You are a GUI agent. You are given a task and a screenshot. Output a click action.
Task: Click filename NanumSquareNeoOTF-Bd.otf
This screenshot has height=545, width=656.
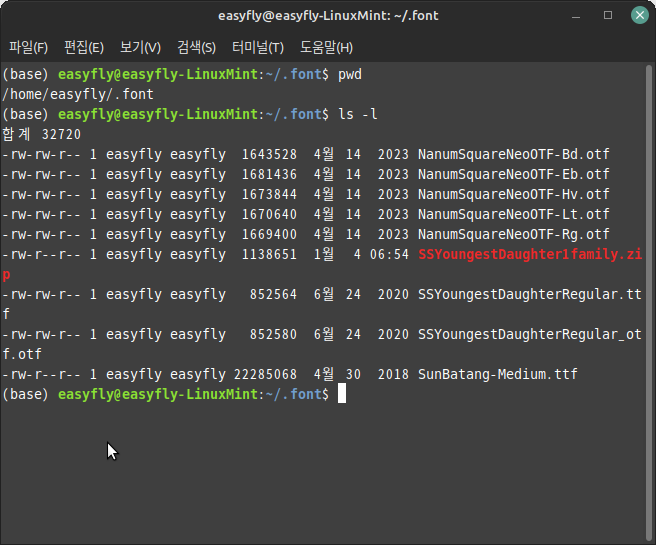coord(513,154)
